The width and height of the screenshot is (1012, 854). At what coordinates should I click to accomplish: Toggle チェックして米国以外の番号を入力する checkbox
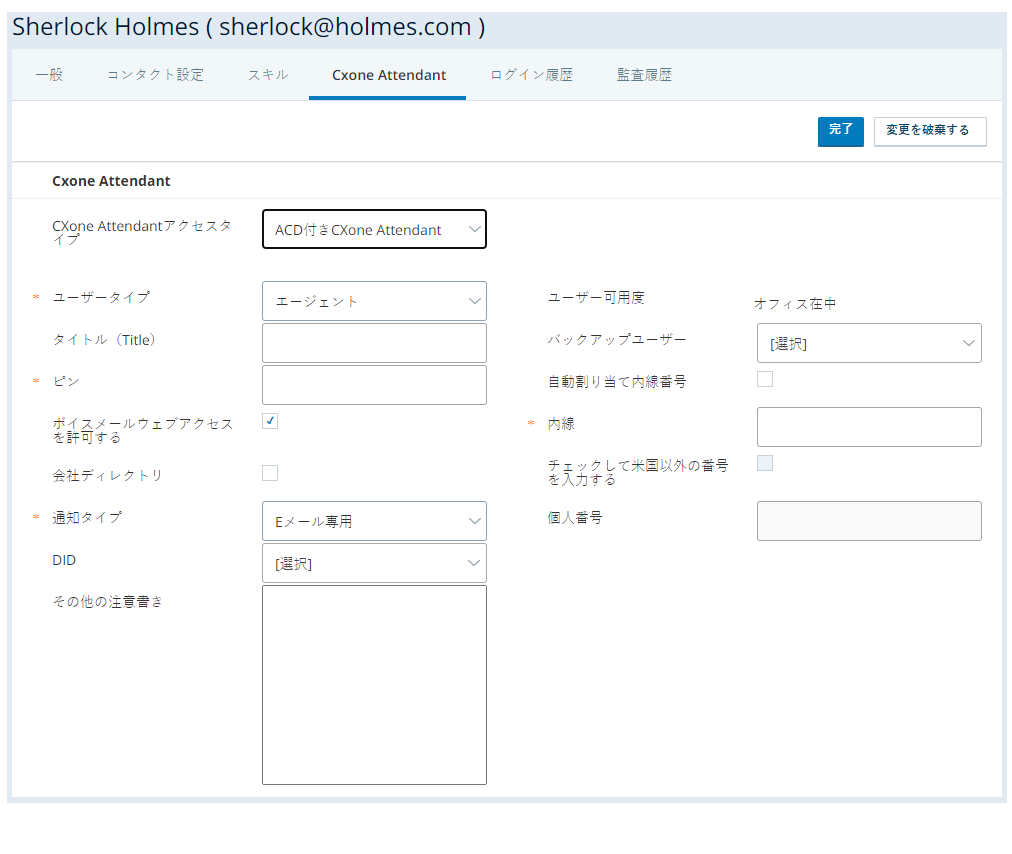point(765,463)
